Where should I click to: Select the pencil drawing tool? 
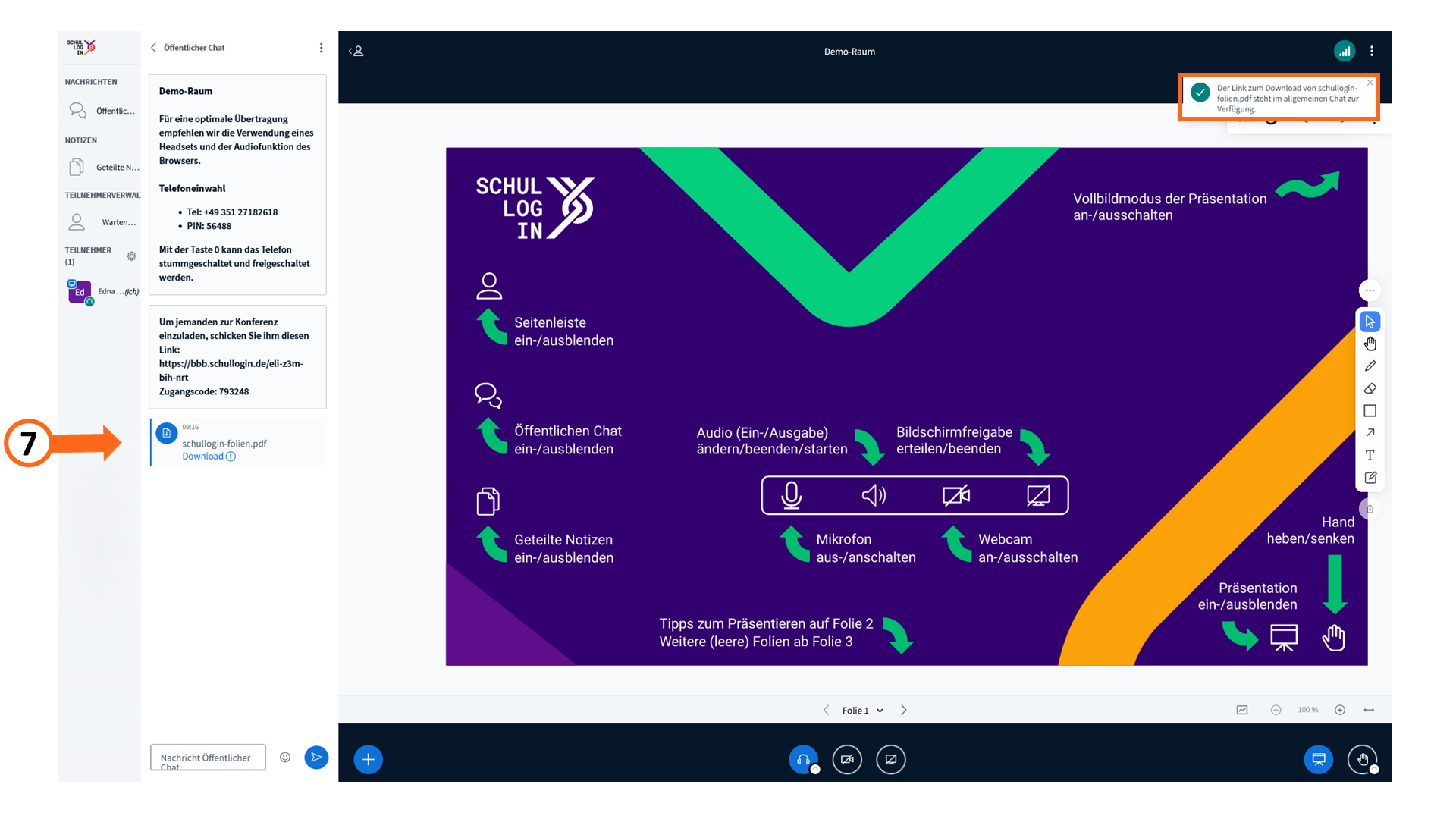coord(1370,366)
